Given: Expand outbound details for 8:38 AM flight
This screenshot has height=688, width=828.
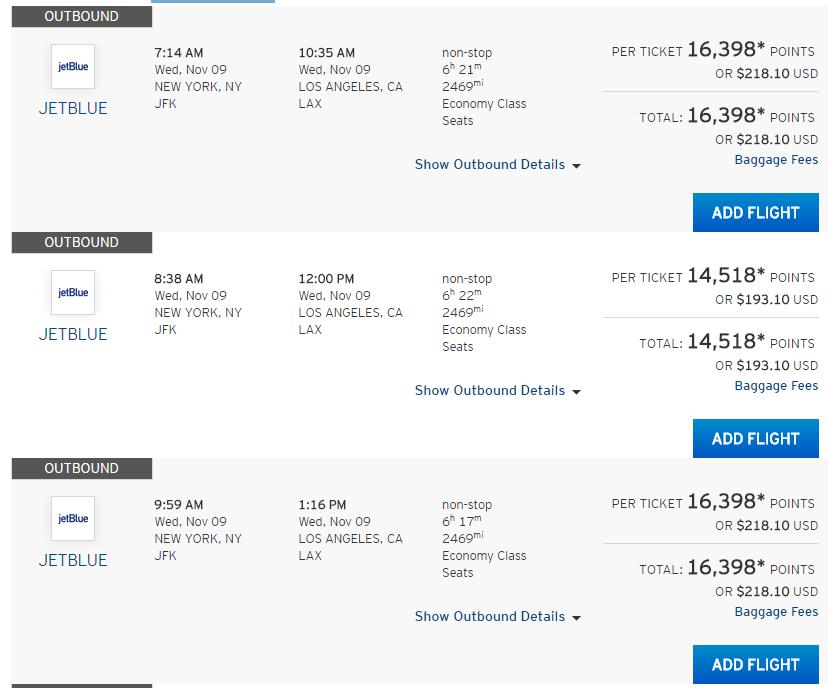Looking at the screenshot, I should pos(497,390).
